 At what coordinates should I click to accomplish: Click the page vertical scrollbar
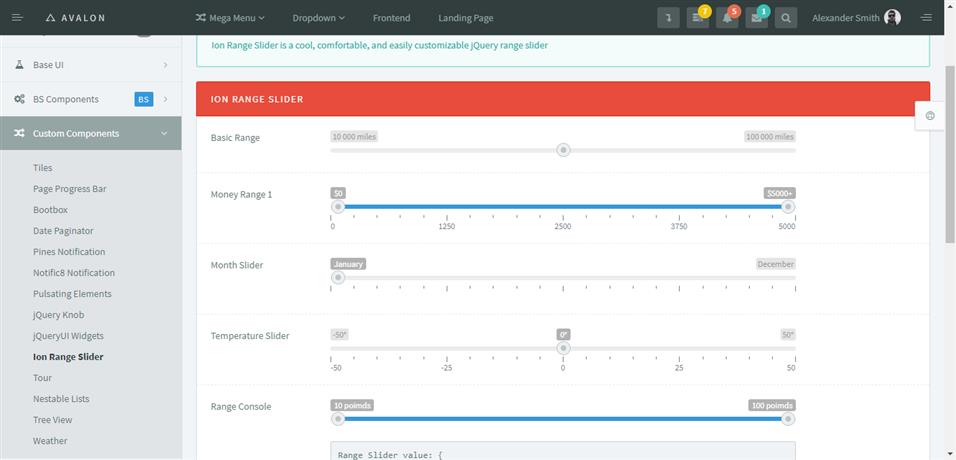coord(950,153)
